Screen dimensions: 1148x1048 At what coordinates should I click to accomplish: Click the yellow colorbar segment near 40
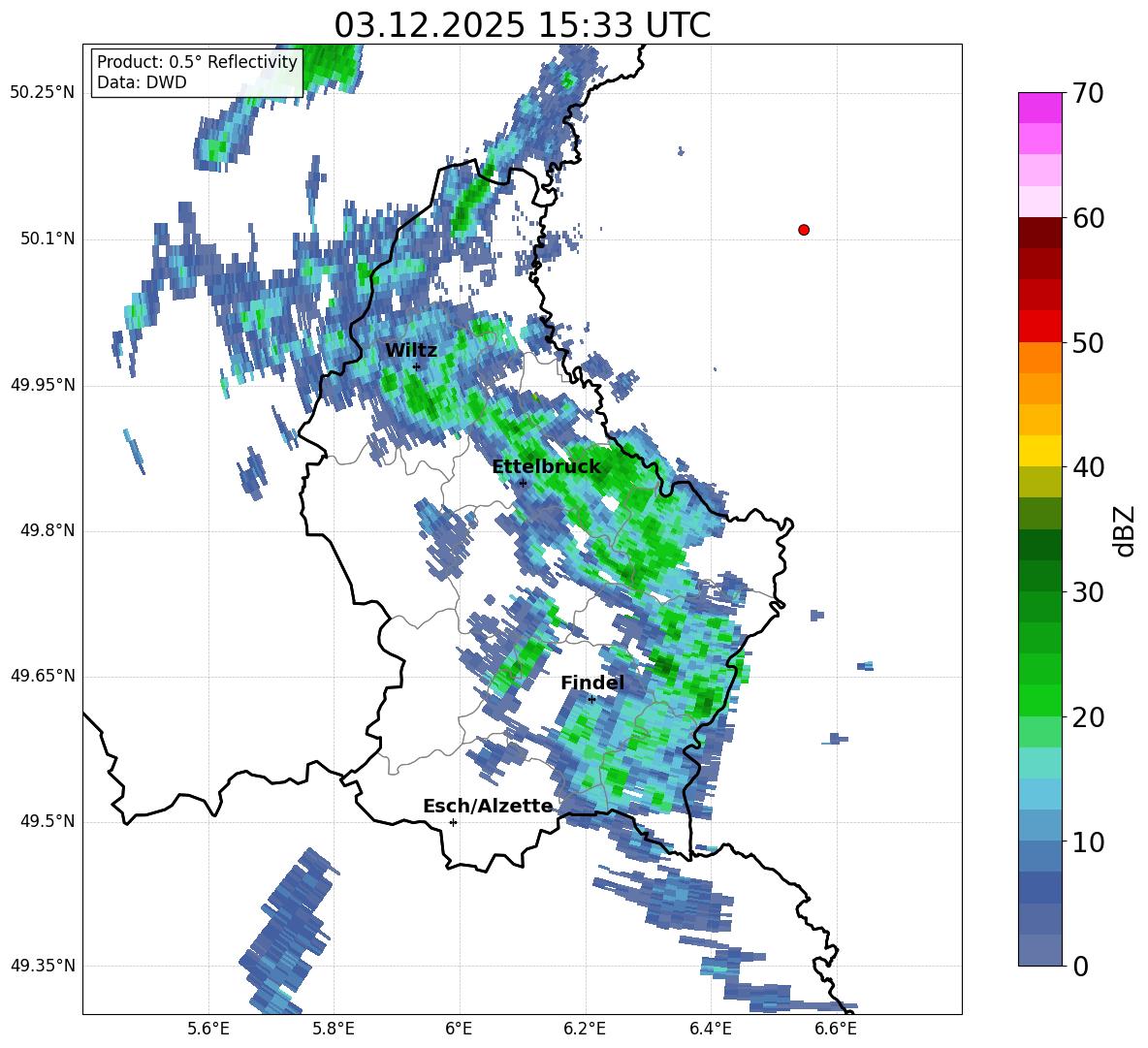point(1039,451)
